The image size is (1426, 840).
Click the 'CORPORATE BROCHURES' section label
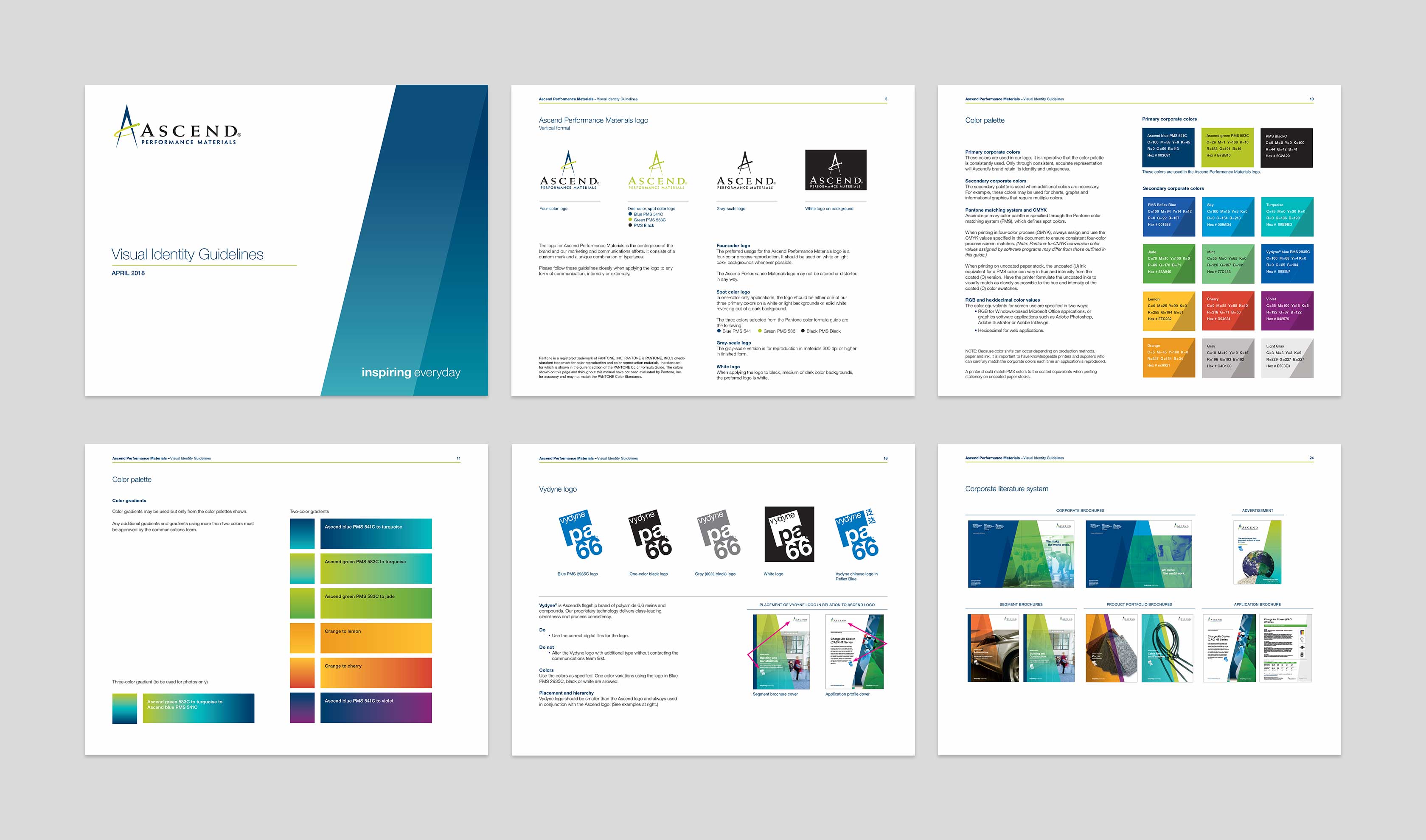tap(1080, 510)
